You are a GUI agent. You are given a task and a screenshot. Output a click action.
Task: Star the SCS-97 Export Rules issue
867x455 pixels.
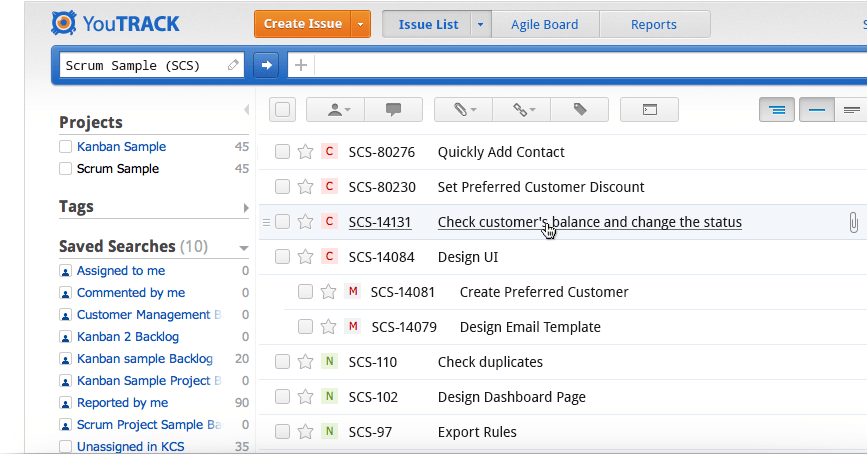pyautogui.click(x=305, y=432)
